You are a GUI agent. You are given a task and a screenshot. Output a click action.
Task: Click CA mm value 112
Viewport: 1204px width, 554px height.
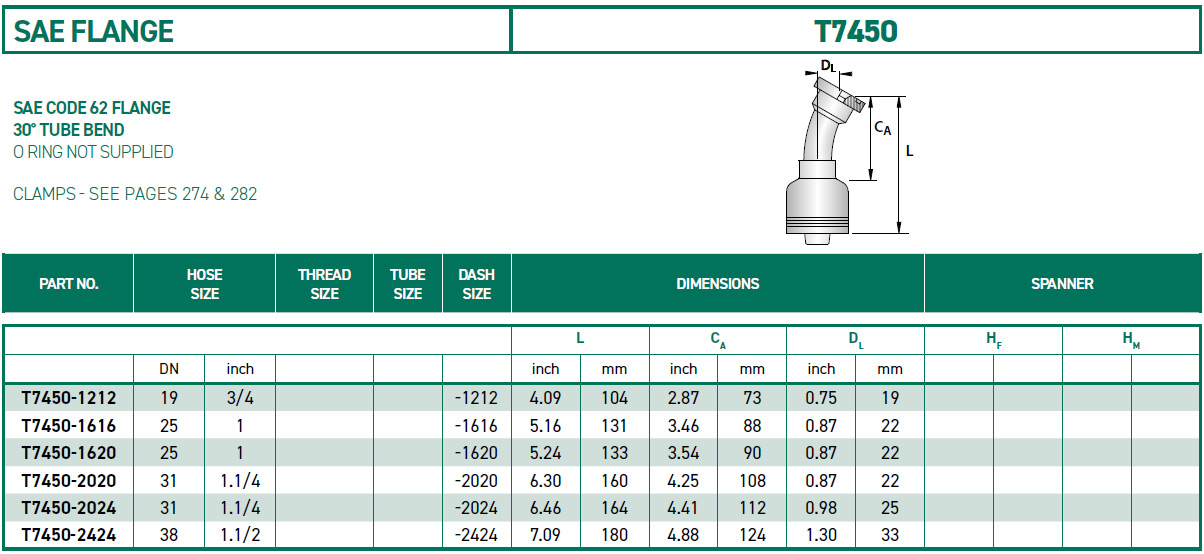(752, 507)
